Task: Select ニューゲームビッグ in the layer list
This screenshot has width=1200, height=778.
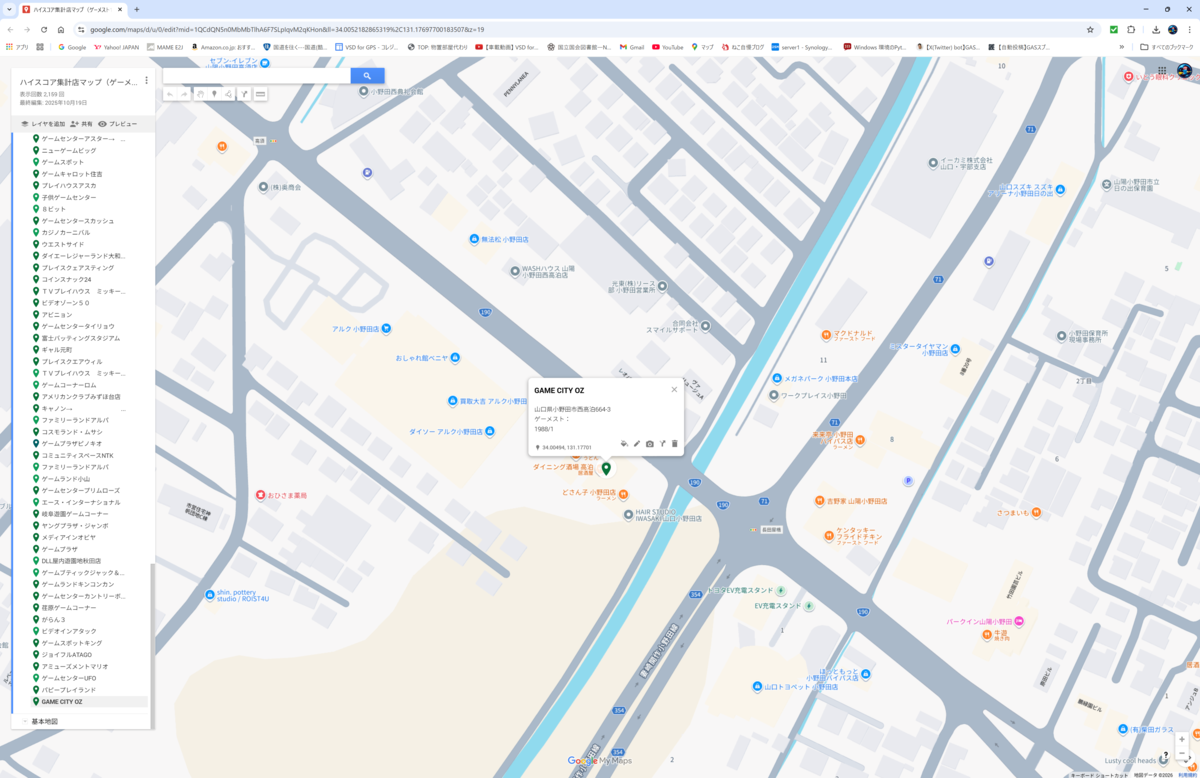Action: (69, 150)
